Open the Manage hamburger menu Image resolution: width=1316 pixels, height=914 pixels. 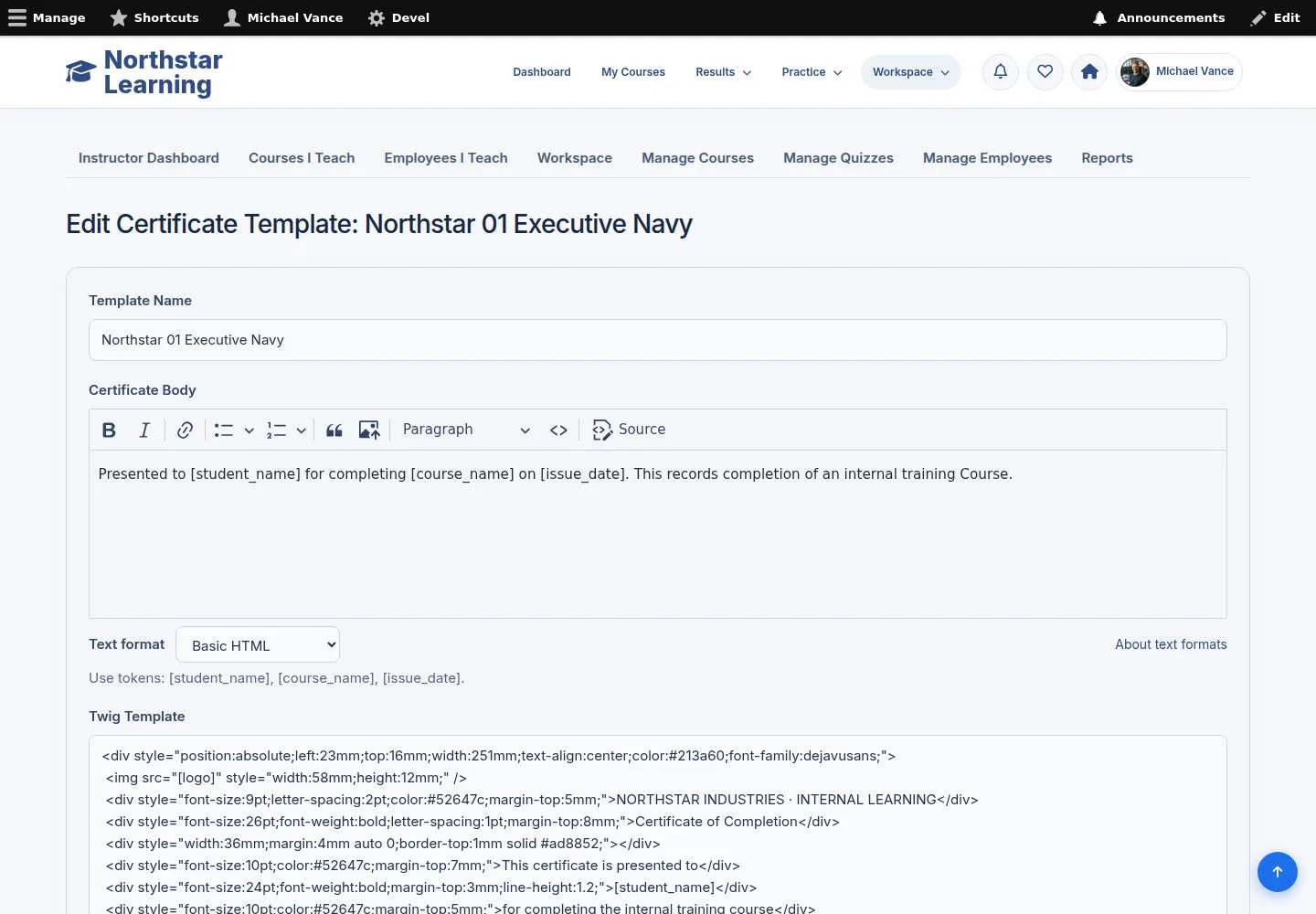coord(47,17)
